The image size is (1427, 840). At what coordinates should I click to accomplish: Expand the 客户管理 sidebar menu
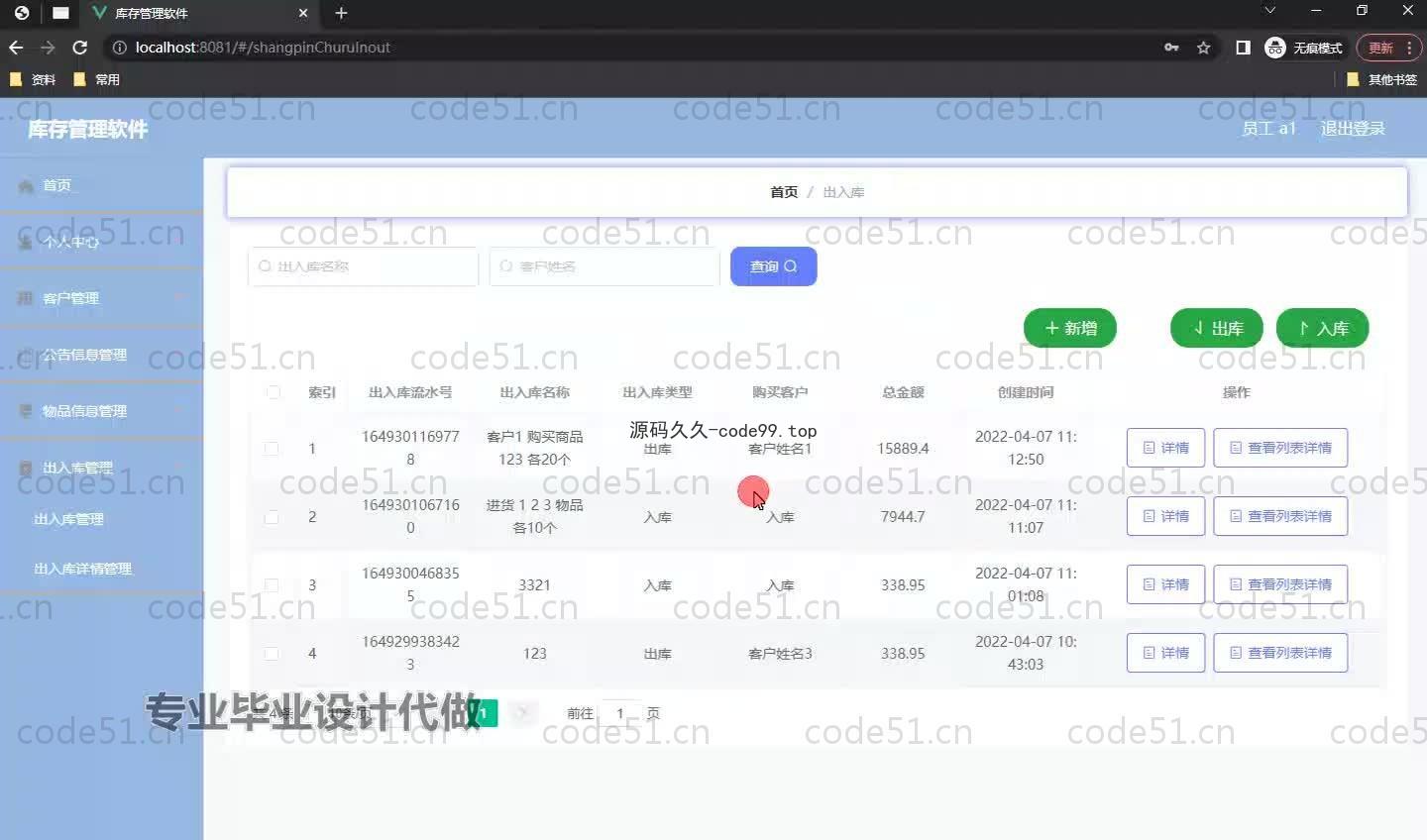tap(99, 298)
